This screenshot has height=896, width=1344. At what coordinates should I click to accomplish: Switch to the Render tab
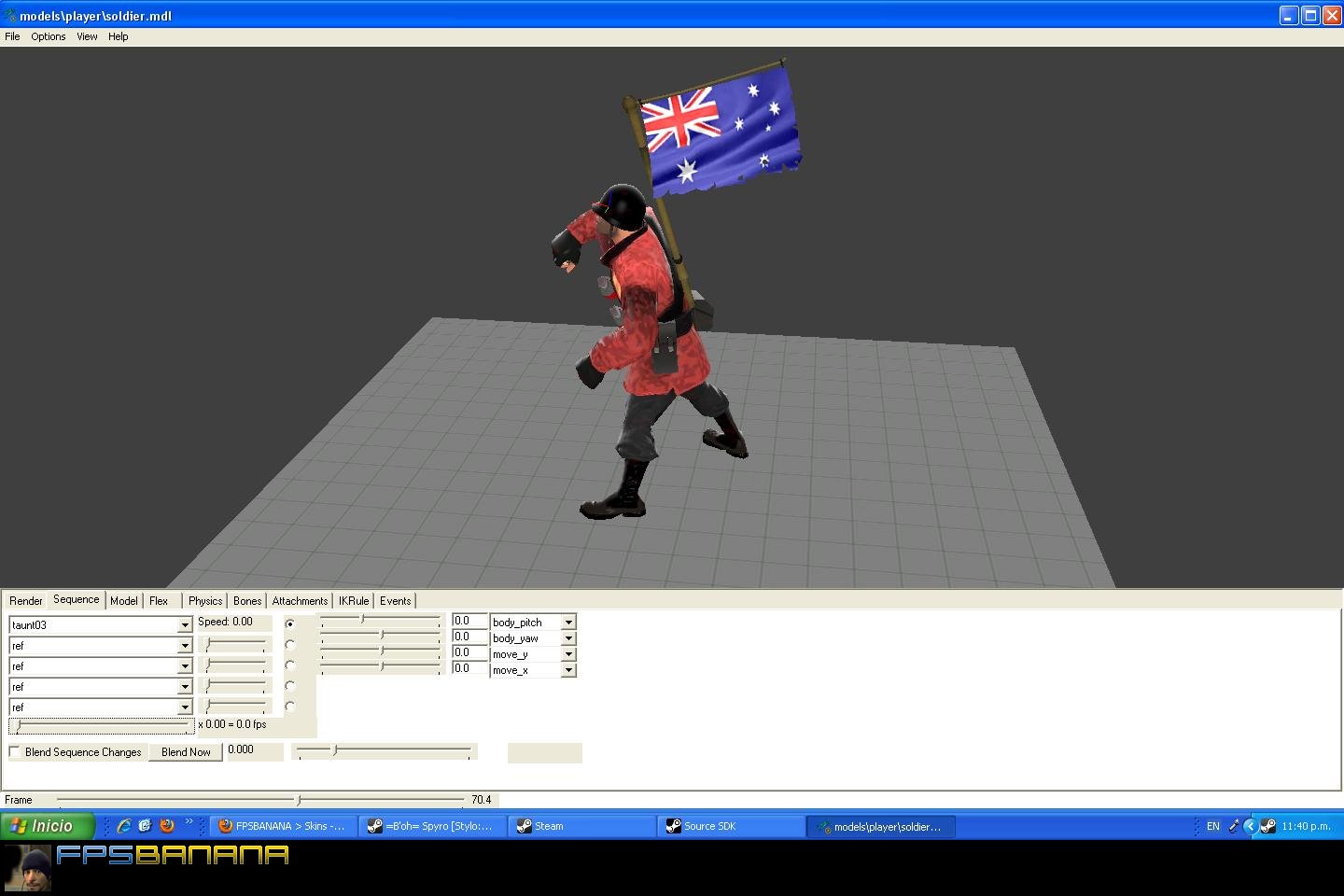coord(25,600)
